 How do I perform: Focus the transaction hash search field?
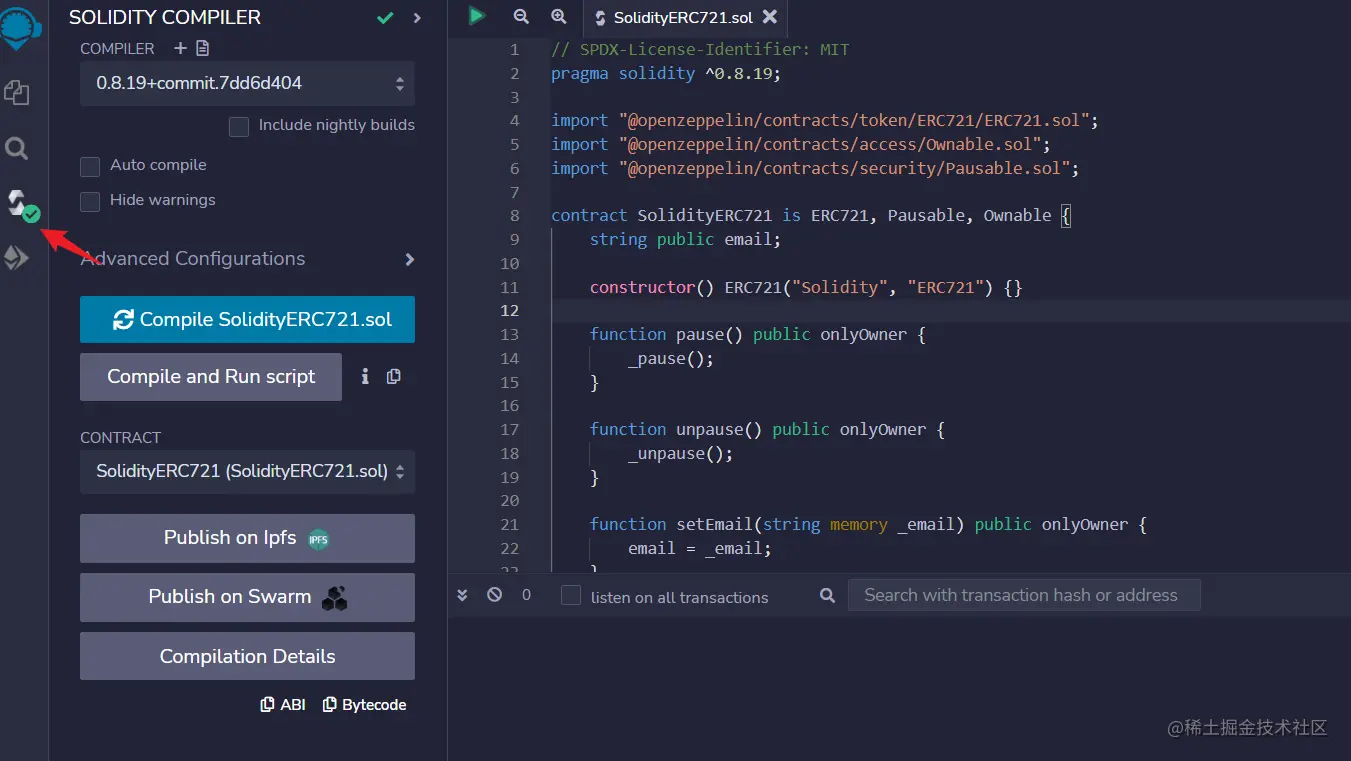pyautogui.click(x=1024, y=595)
